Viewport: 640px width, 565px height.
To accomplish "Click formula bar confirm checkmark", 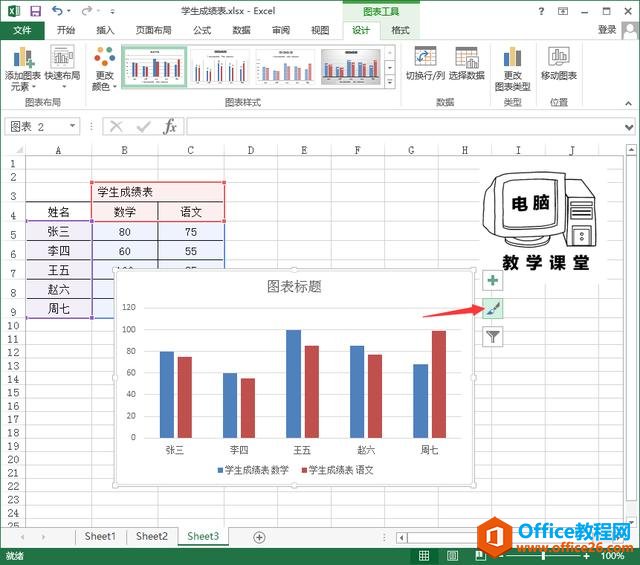I will coord(143,127).
